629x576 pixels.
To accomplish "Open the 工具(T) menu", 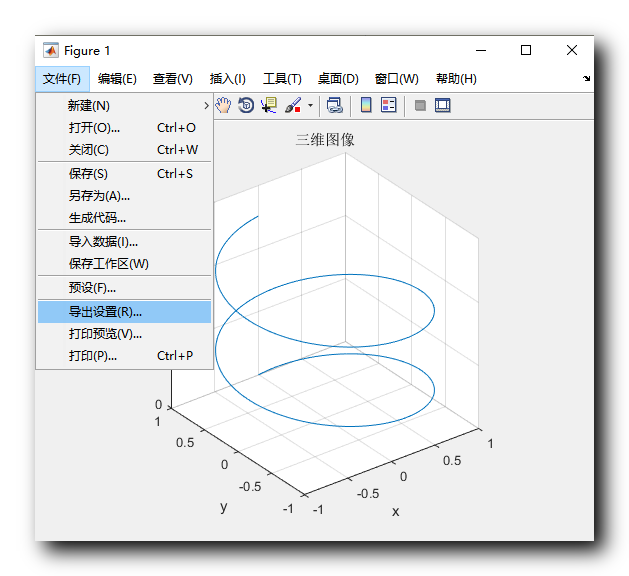I will (x=282, y=79).
